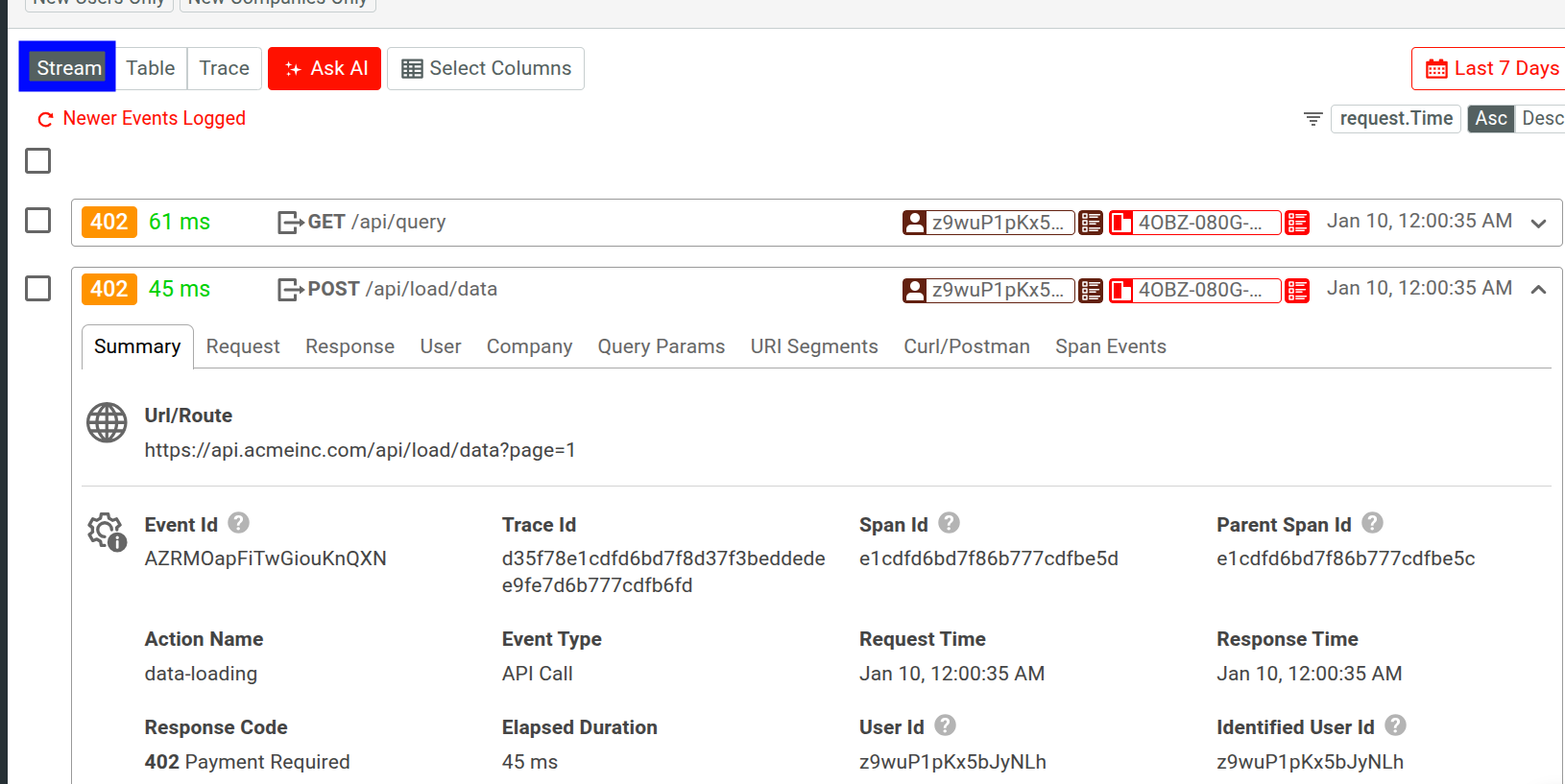Viewport: 1565px width, 784px height.
Task: Click the Elapsed Duration value 45 ms
Action: [530, 762]
